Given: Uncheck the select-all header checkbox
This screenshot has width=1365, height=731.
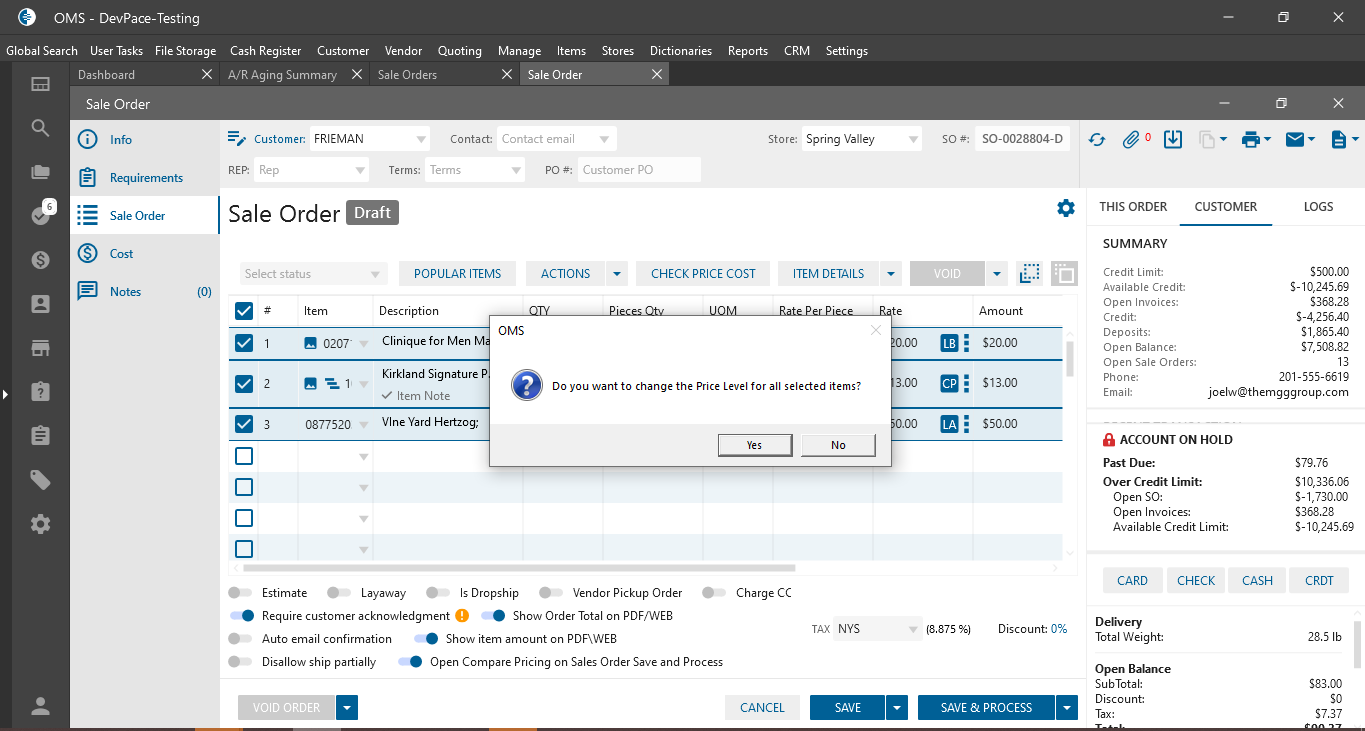Looking at the screenshot, I should pyautogui.click(x=244, y=311).
